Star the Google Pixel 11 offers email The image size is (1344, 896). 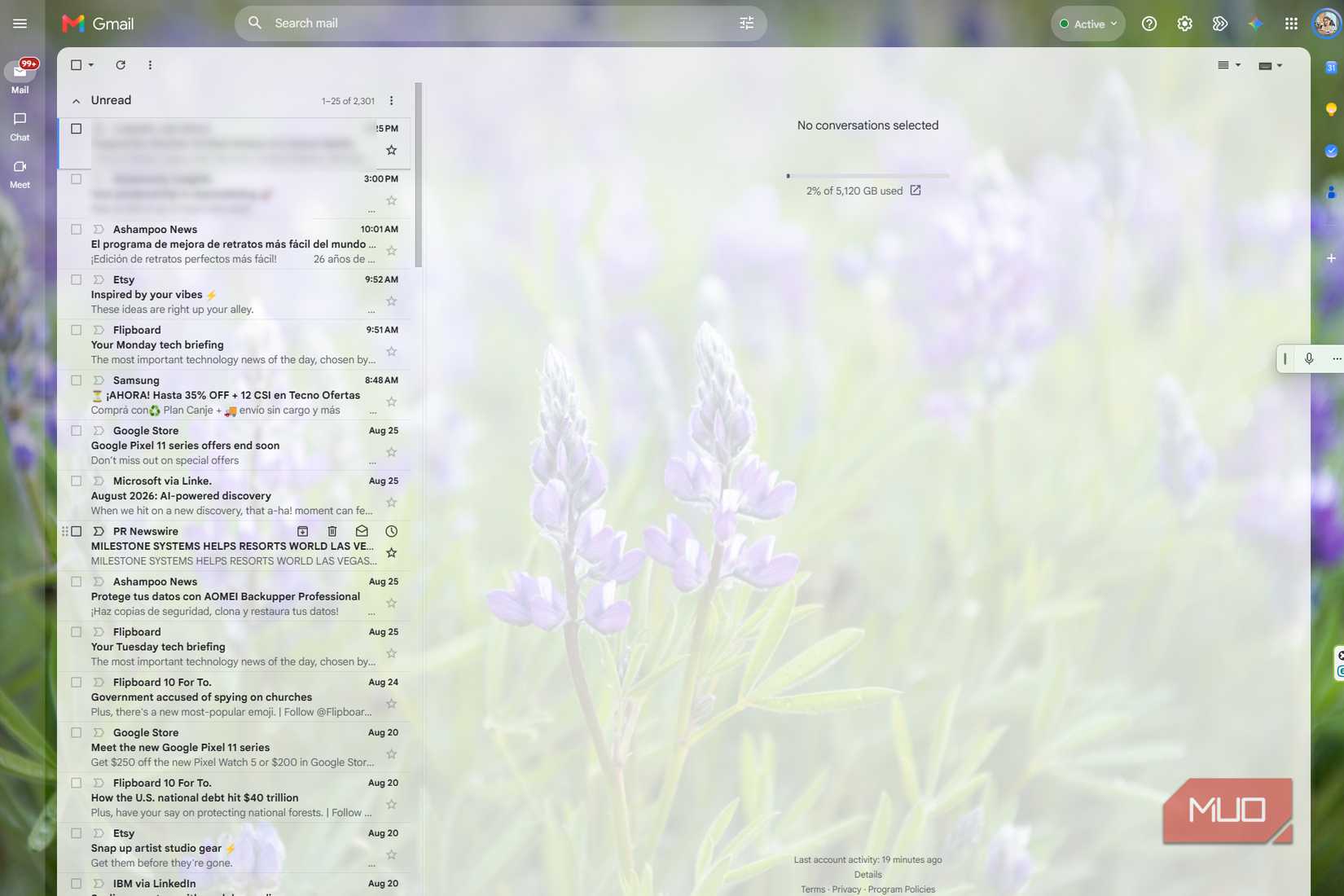coord(391,452)
